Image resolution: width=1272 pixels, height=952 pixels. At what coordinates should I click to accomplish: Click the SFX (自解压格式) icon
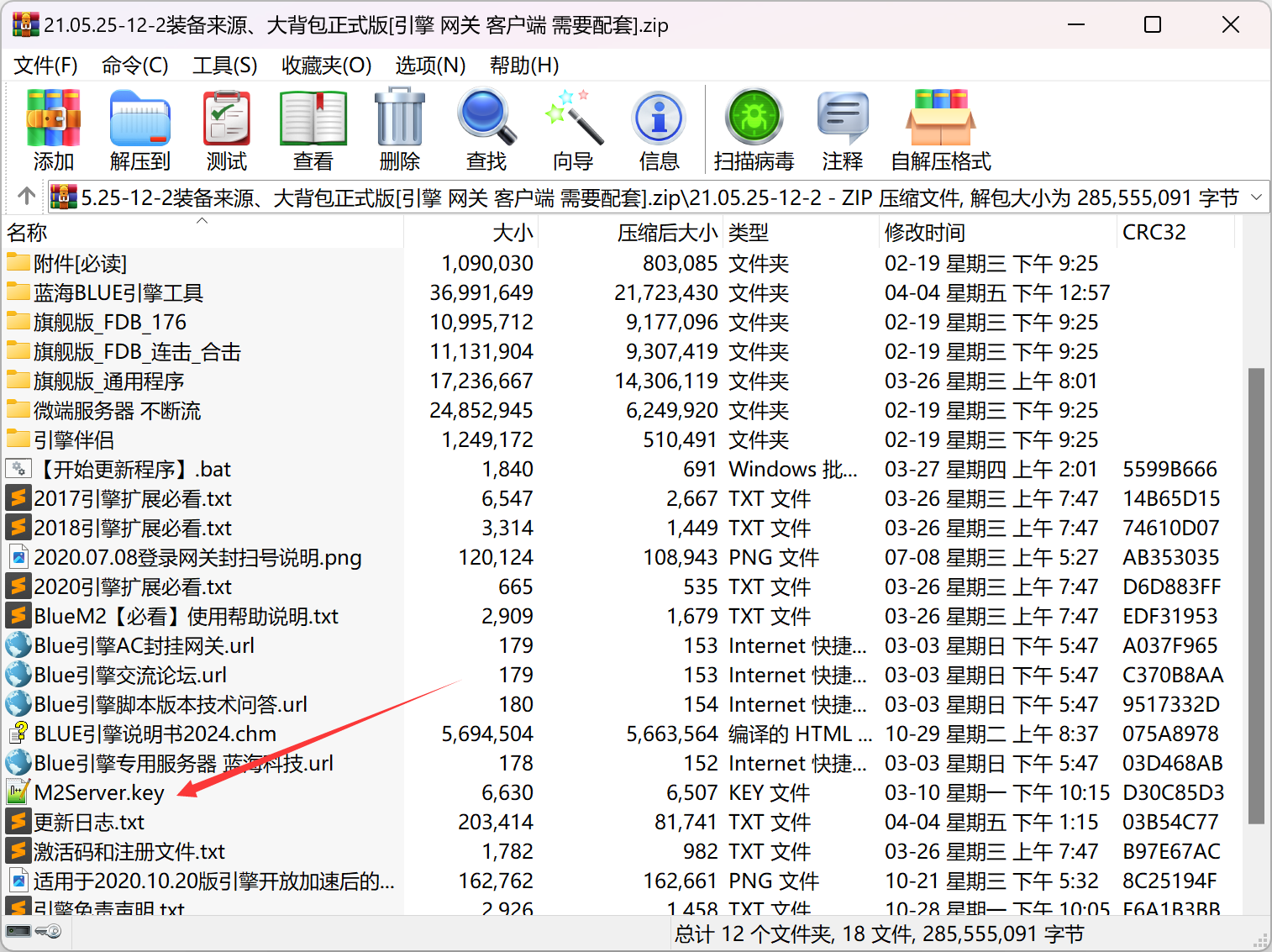941,118
